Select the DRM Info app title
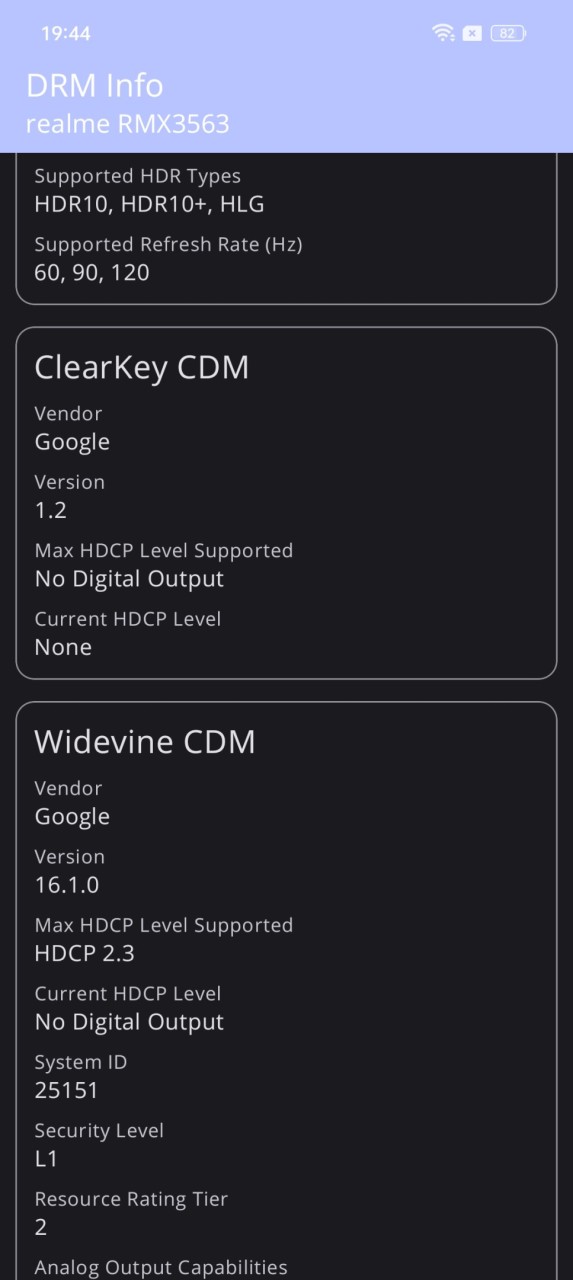The width and height of the screenshot is (573, 1280). pos(95,85)
